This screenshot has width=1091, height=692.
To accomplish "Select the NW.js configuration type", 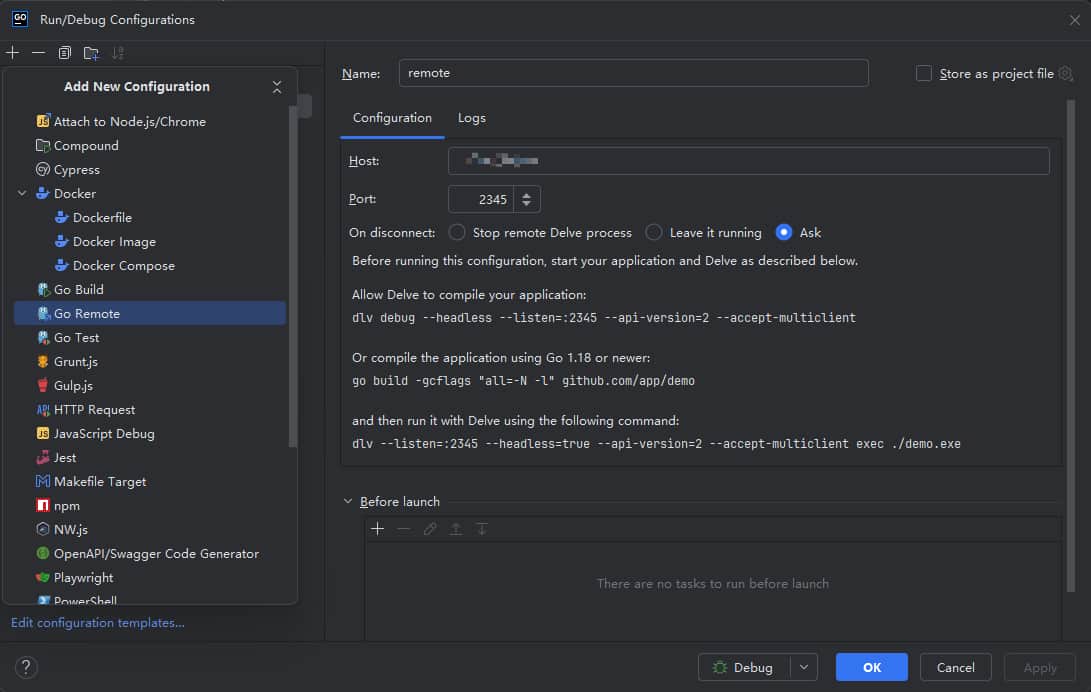I will [150, 529].
